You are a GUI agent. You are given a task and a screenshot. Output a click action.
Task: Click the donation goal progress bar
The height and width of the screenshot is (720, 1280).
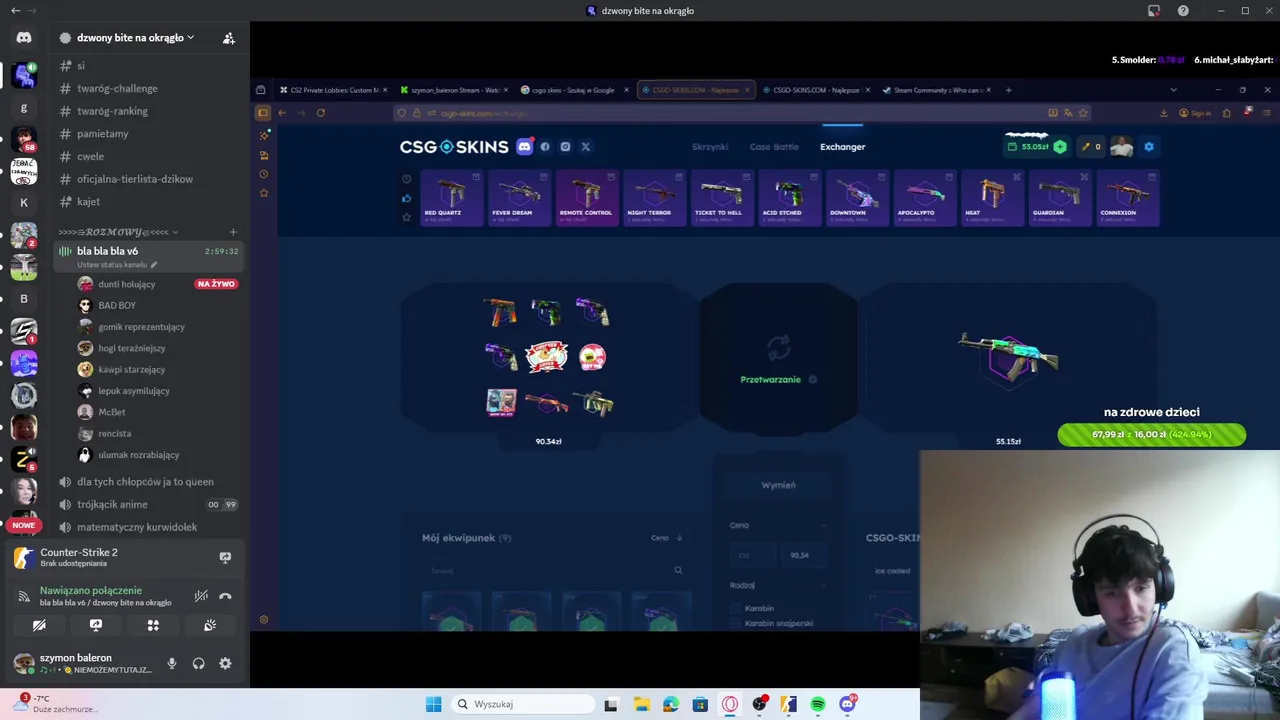[1152, 434]
